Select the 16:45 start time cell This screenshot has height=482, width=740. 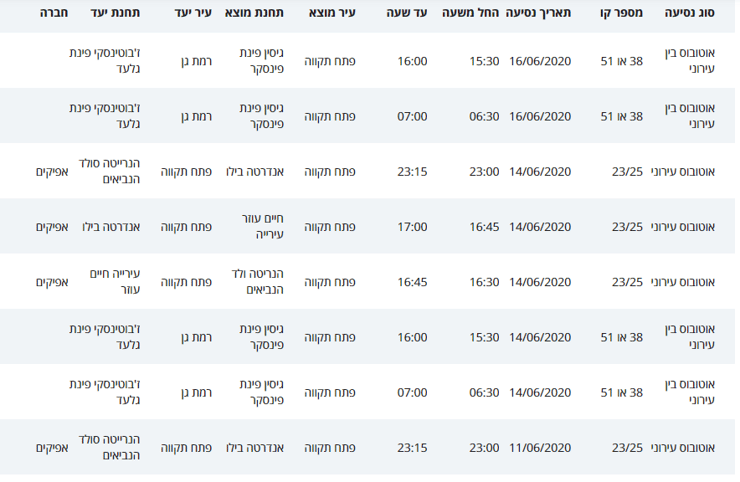[484, 227]
